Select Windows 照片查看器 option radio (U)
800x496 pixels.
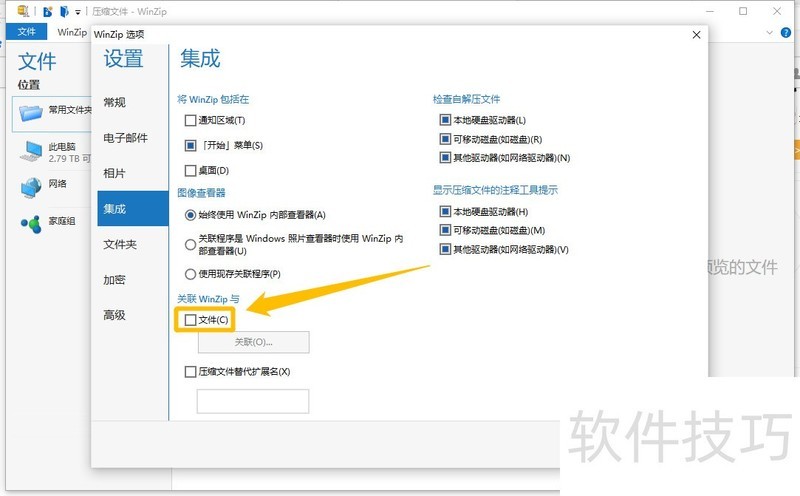[190, 244]
